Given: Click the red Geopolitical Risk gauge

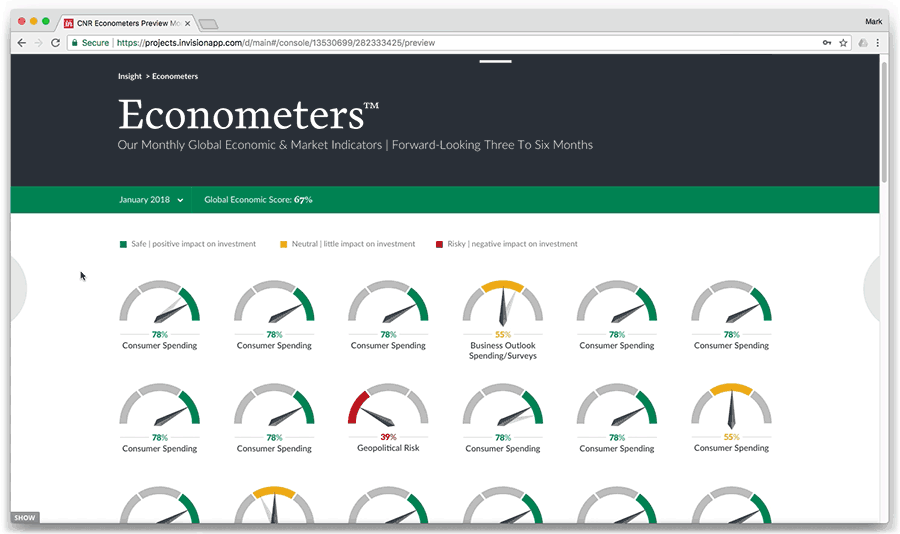Looking at the screenshot, I should point(388,406).
